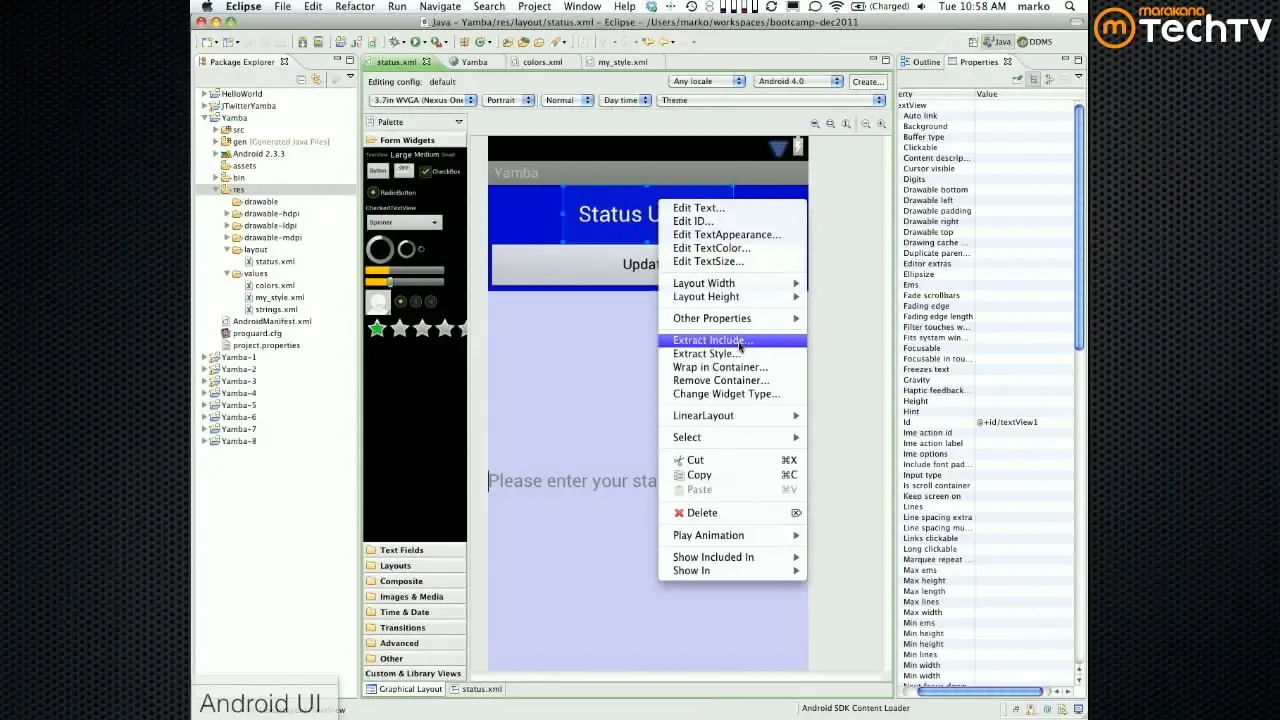Open Layout Width submenu
Image resolution: width=1280 pixels, height=720 pixels.
732,283
